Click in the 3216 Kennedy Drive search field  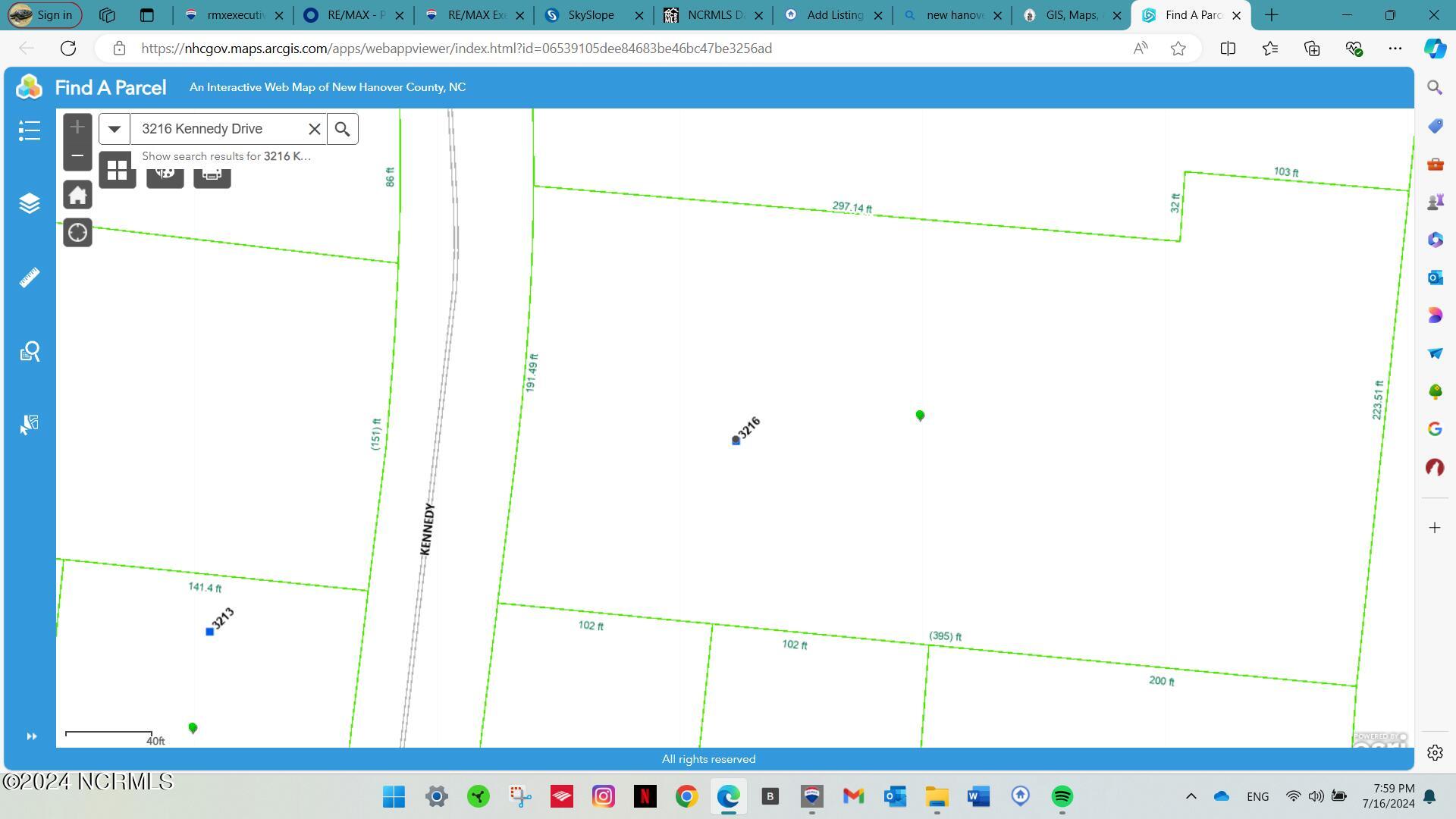coord(218,129)
